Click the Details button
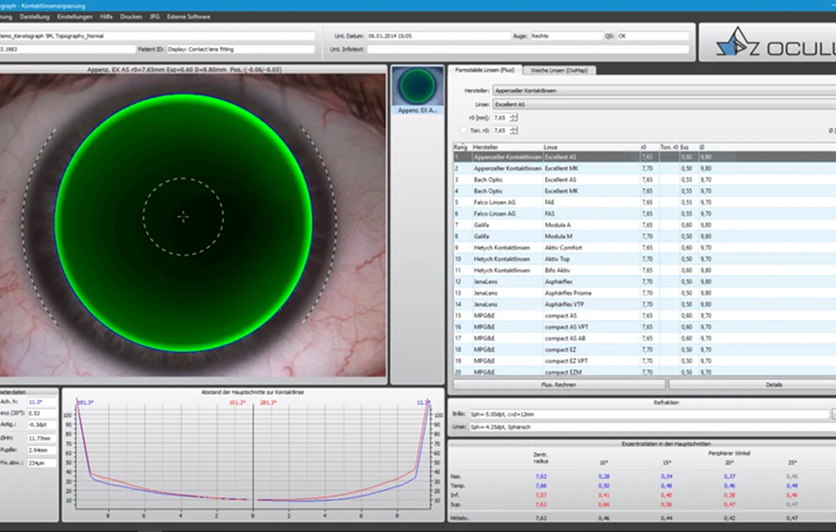Viewport: 836px width, 532px height. click(753, 384)
